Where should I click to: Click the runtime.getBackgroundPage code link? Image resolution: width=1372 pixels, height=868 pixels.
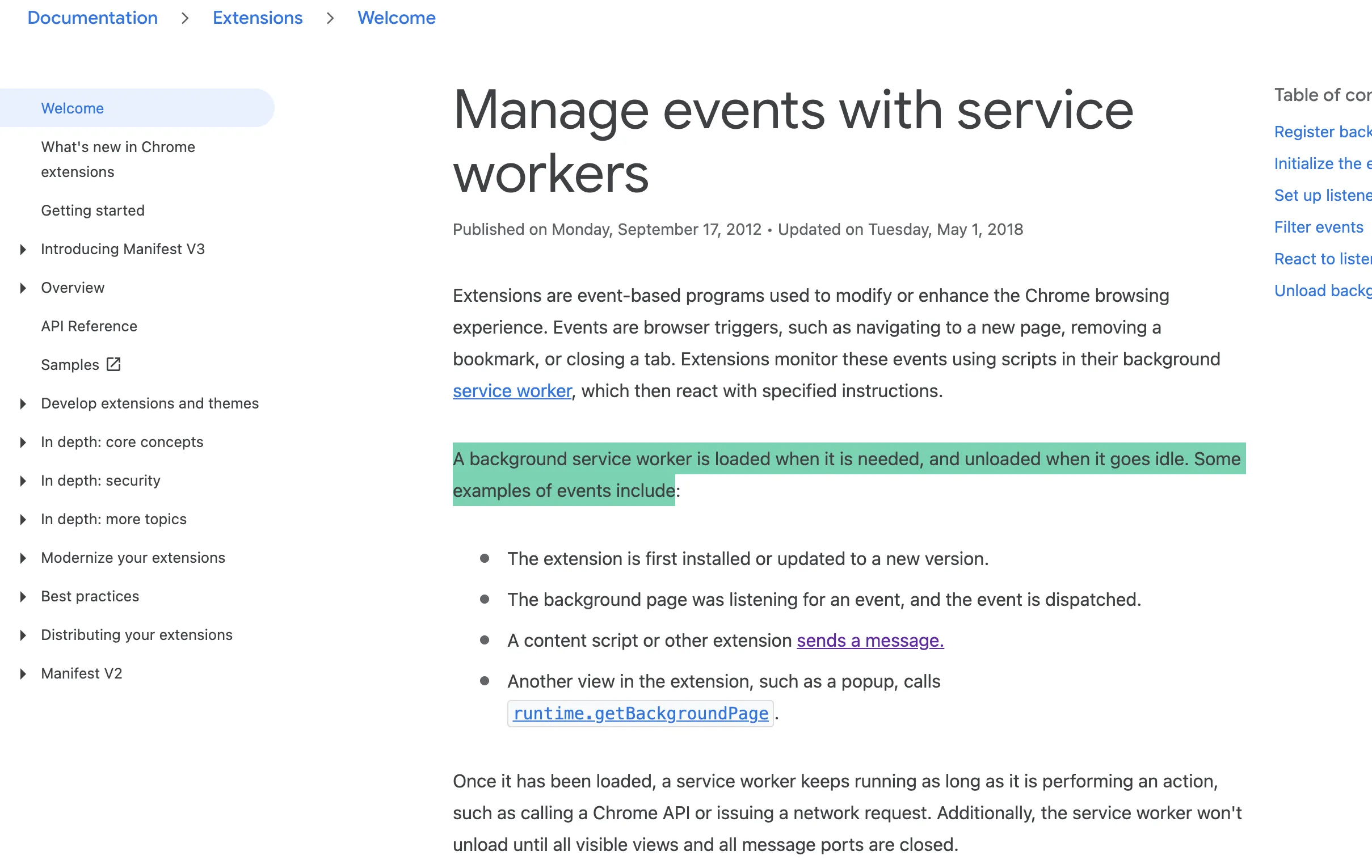tap(641, 714)
